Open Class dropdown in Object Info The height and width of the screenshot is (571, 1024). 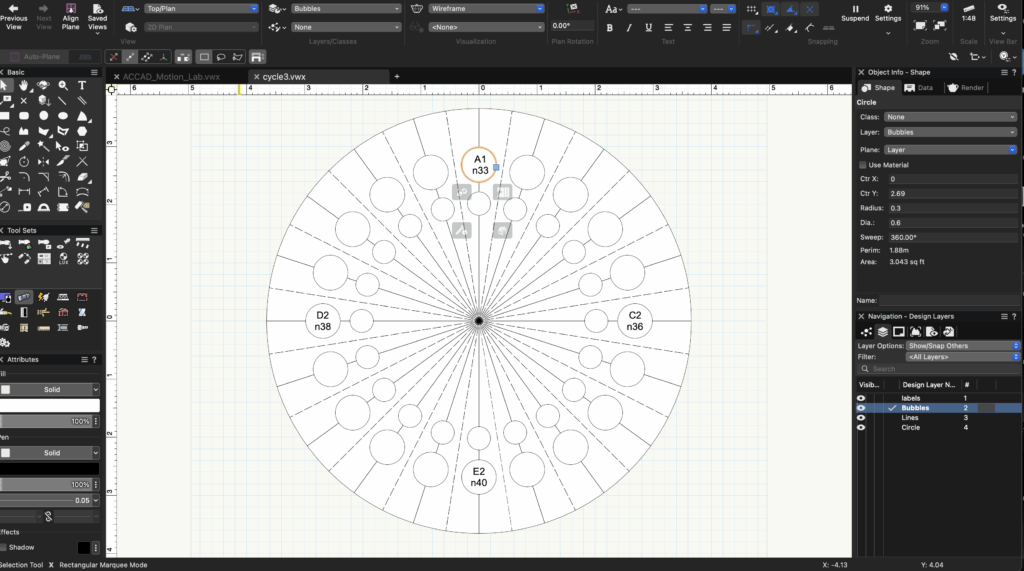951,117
